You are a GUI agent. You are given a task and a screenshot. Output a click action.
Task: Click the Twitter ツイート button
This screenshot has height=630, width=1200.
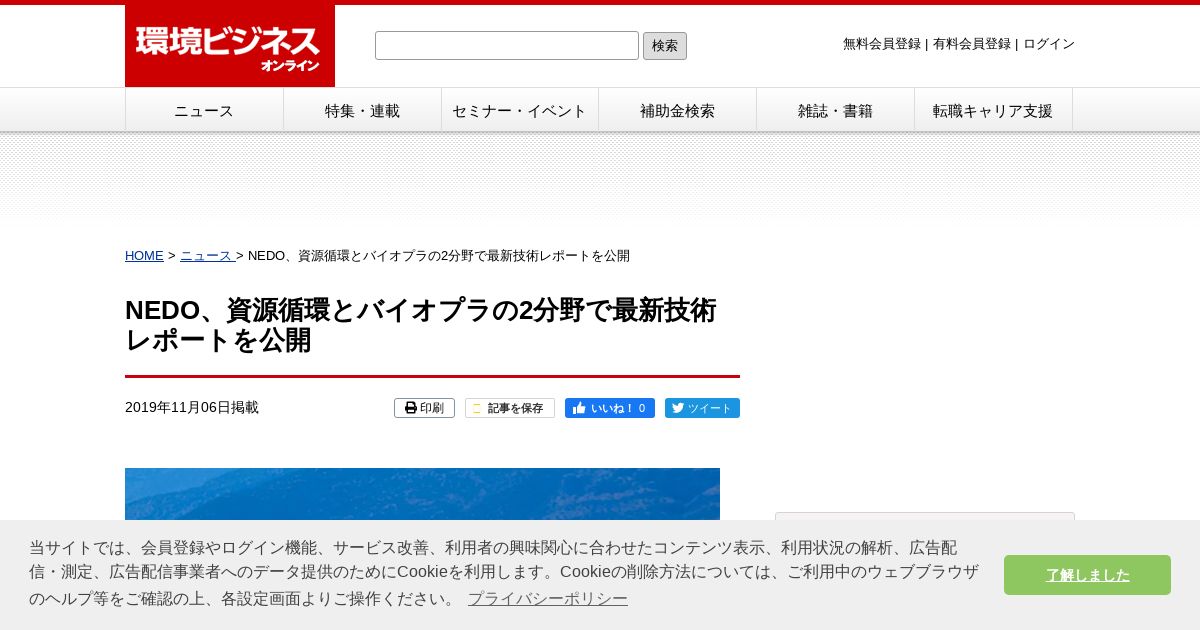pos(702,408)
